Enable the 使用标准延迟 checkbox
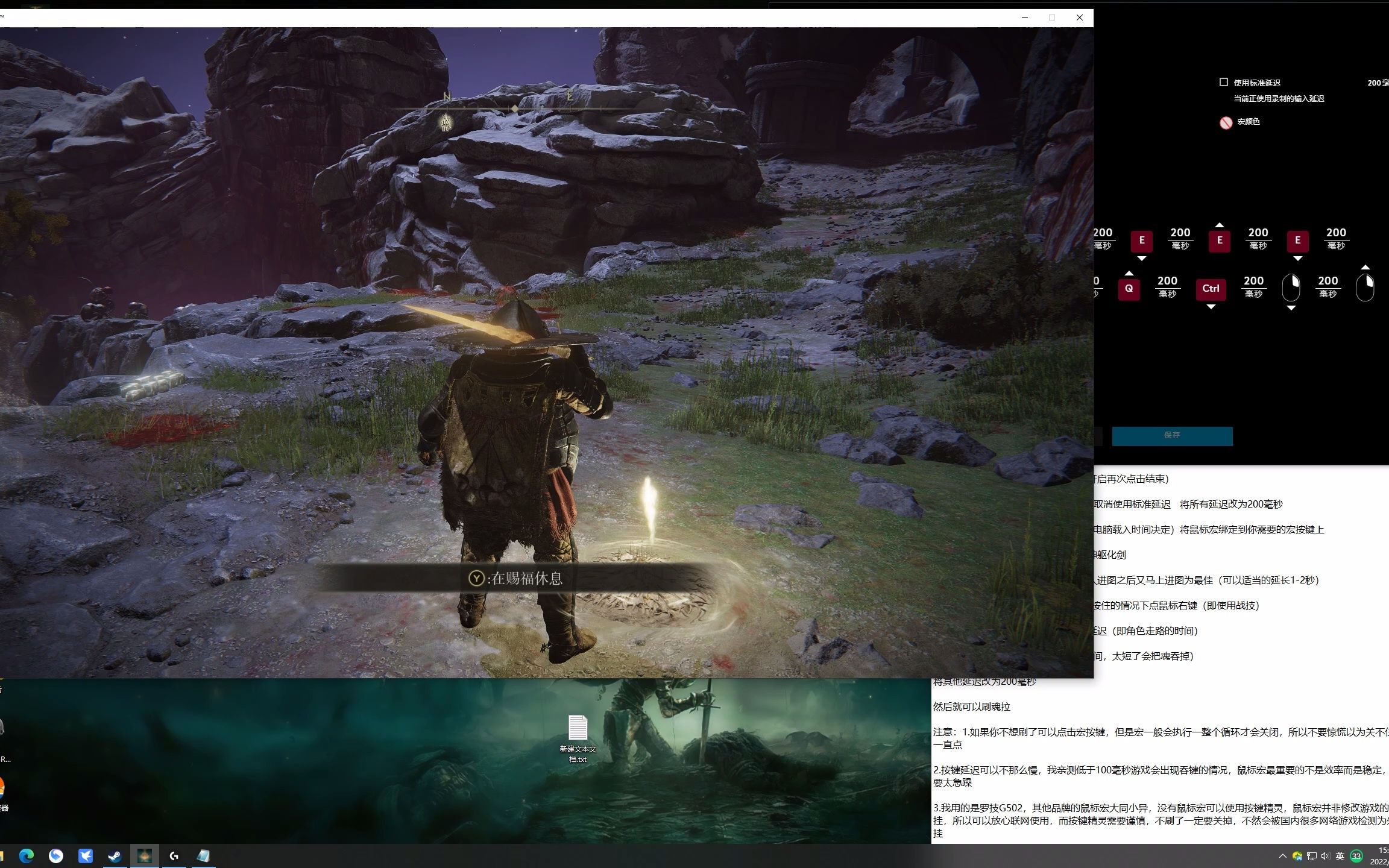Image resolution: width=1389 pixels, height=868 pixels. click(x=1224, y=82)
